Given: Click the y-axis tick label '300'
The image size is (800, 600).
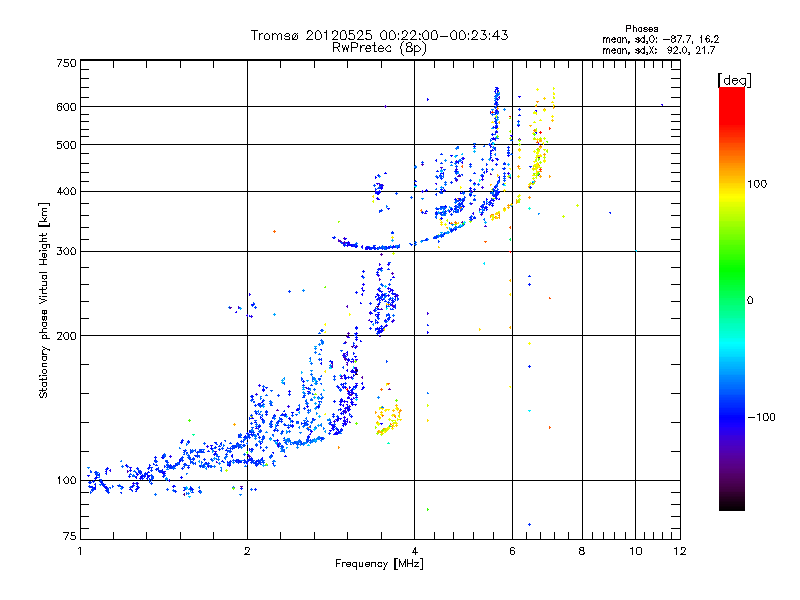Looking at the screenshot, I should (66, 251).
